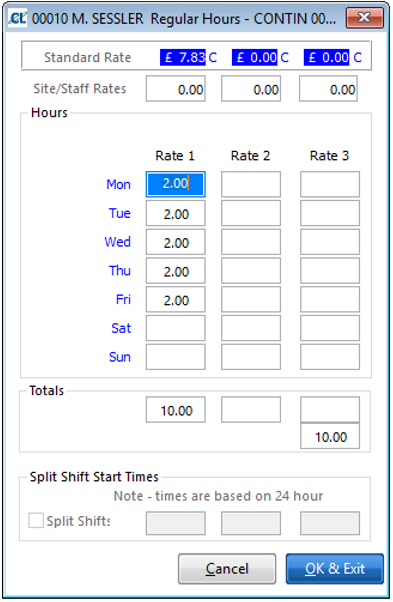Click the second standard rate £ 0.00 value
The image size is (393, 602).
pos(255,57)
